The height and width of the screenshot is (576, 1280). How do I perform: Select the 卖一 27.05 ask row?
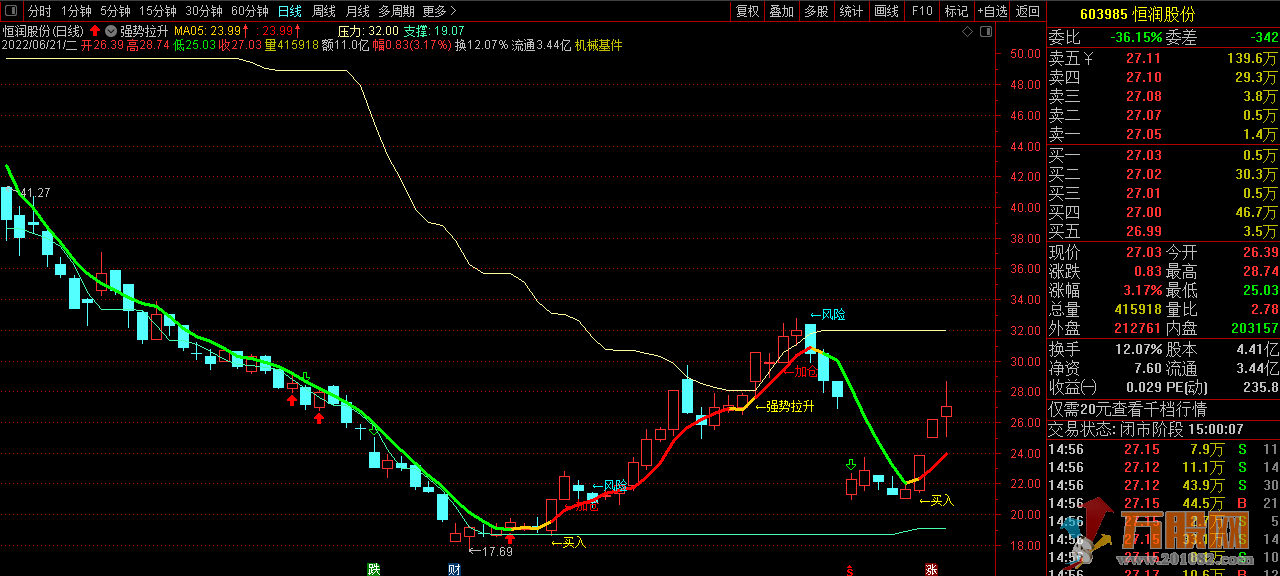point(1163,134)
